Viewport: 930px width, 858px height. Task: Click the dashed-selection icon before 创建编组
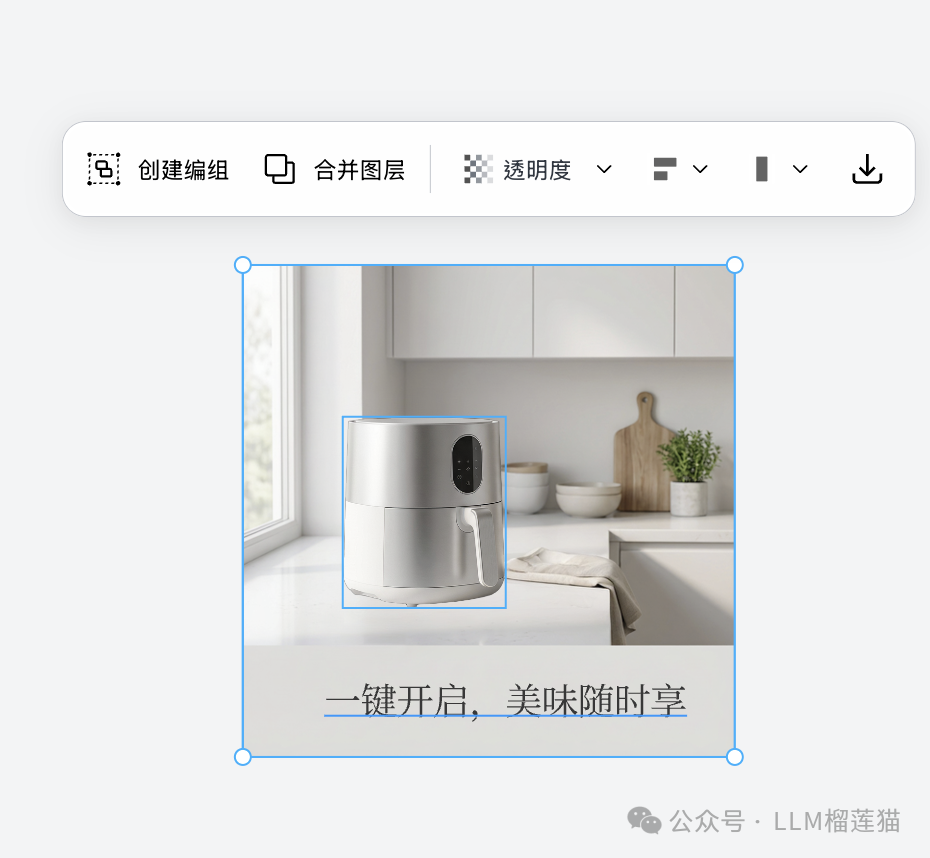click(x=103, y=168)
